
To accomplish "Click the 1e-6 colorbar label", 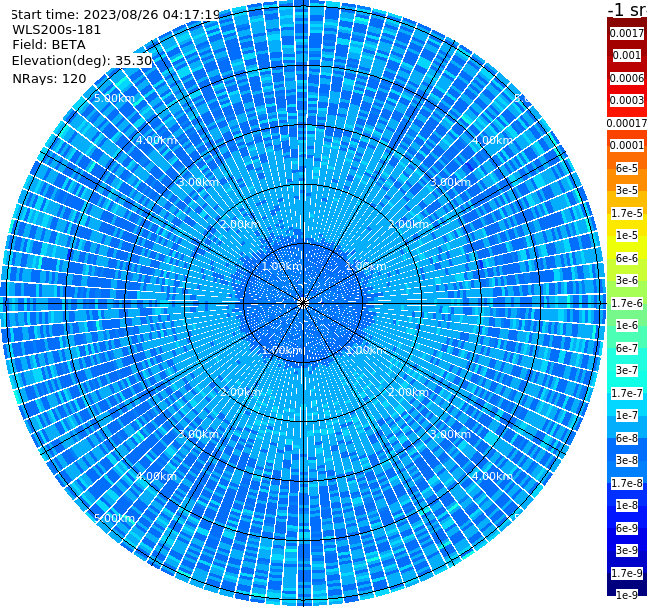I will 627,326.
